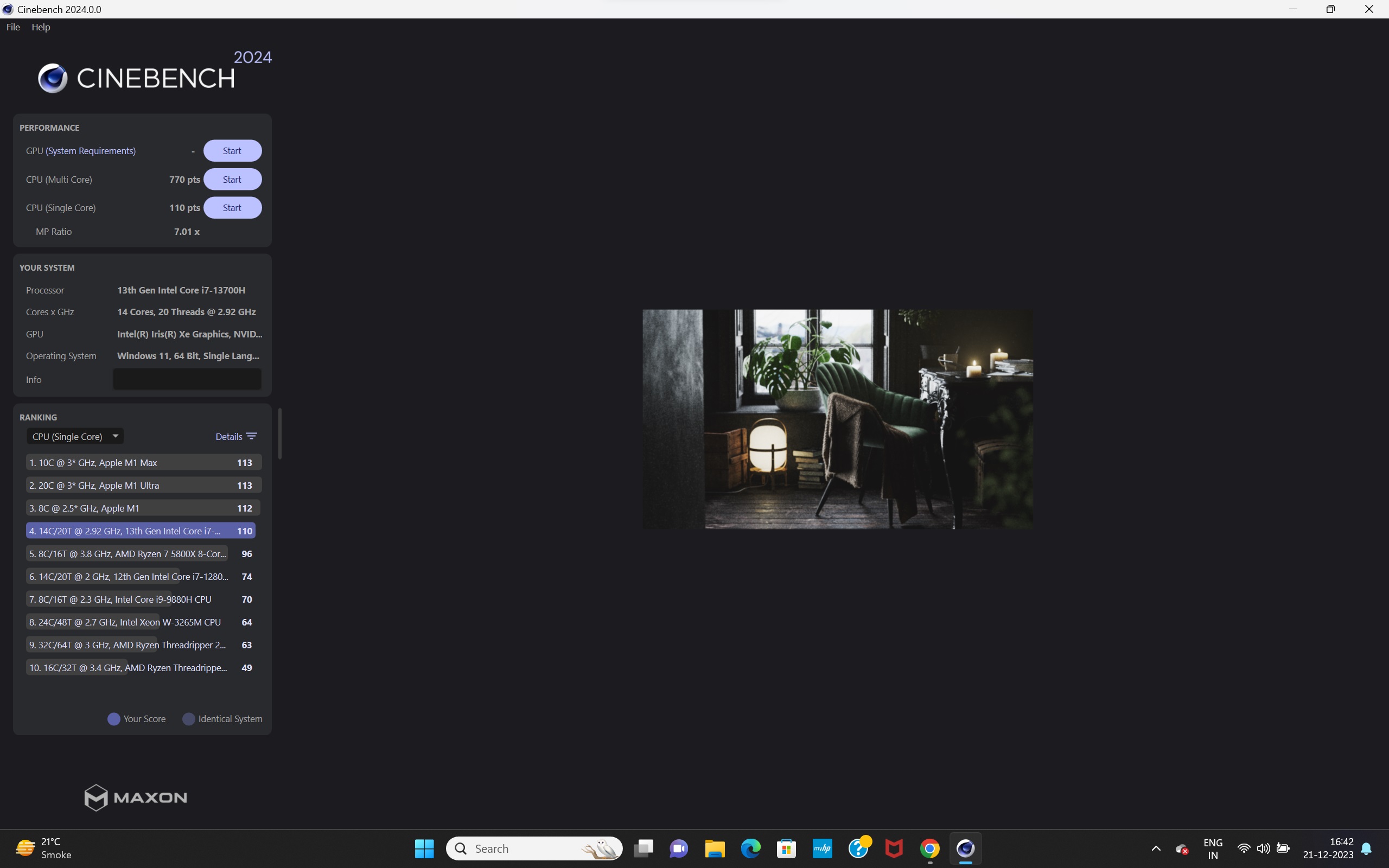This screenshot has height=868, width=1389.
Task: Click the OneDrive sync error tray icon
Action: (x=1181, y=848)
